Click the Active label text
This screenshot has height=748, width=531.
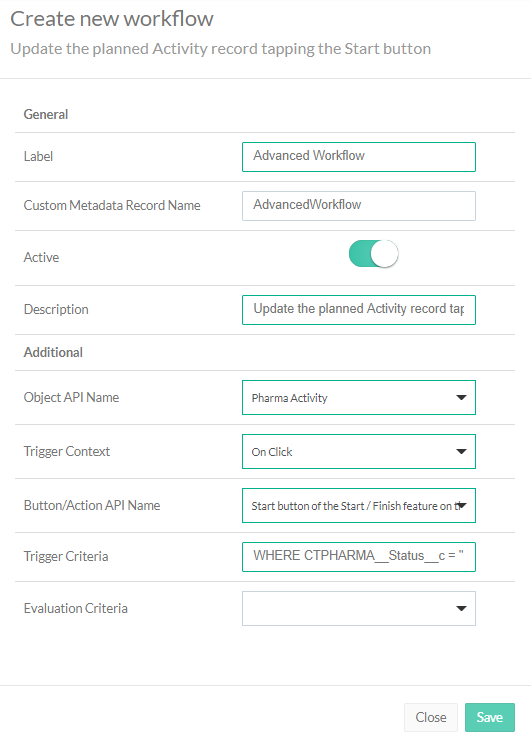point(42,258)
